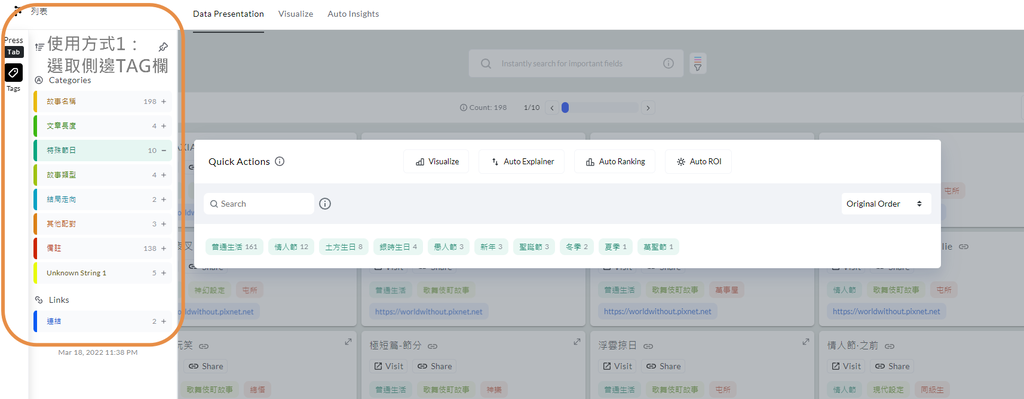Pin the tag sidebar with pushpin icon

pos(163,47)
